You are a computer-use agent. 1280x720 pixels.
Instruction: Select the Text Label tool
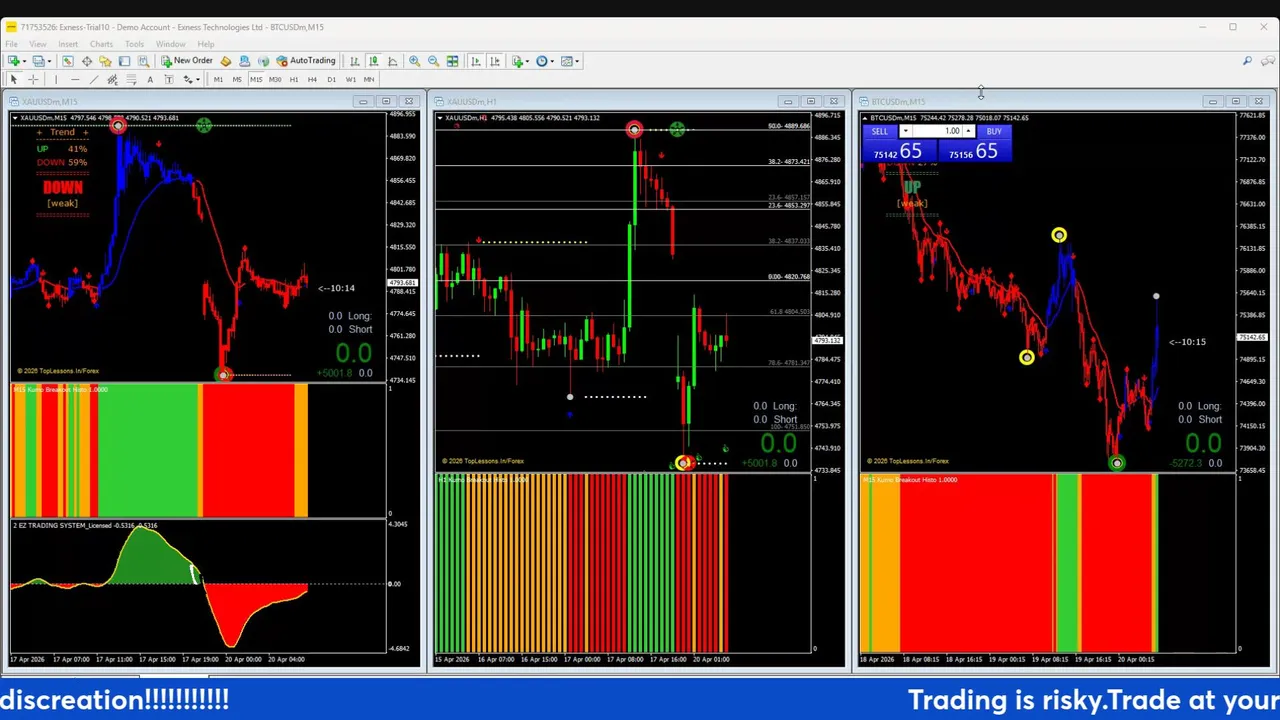point(169,80)
